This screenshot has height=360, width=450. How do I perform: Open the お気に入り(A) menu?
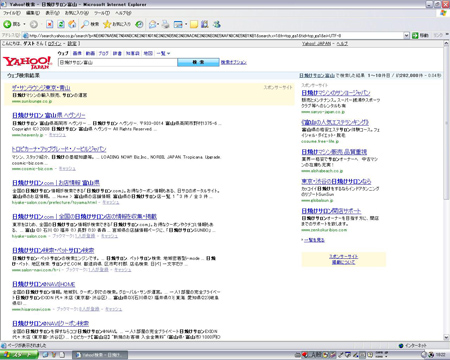(77, 13)
